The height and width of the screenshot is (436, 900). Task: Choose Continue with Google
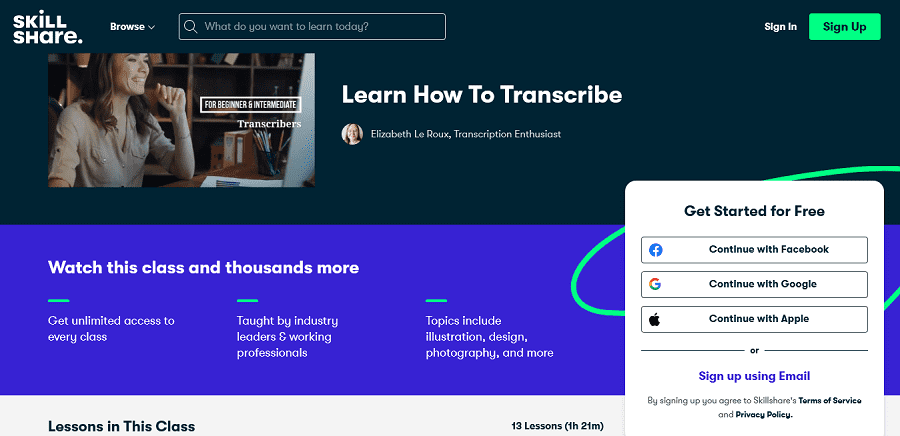754,284
